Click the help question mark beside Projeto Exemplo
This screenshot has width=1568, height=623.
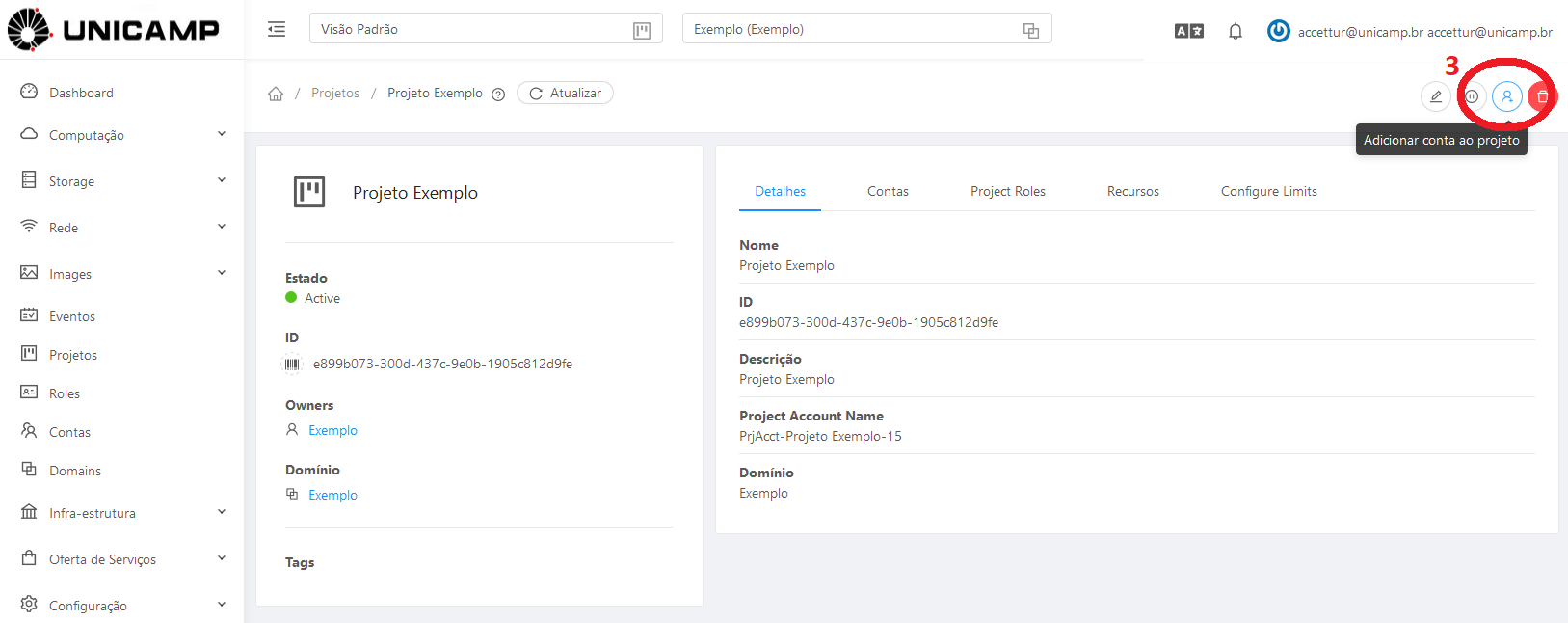(498, 95)
